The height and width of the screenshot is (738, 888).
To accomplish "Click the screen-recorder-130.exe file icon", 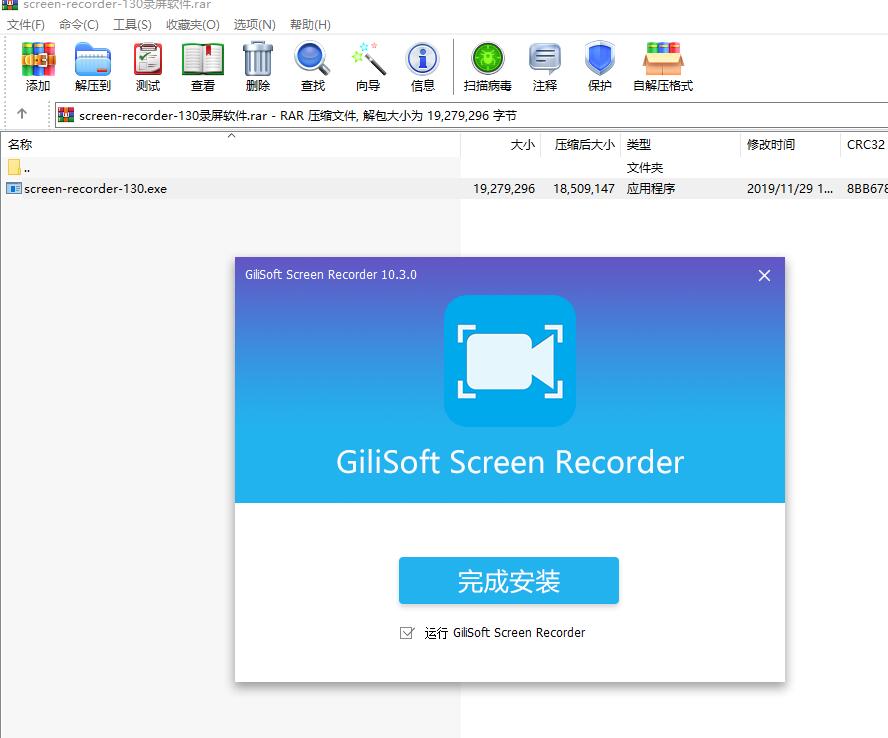I will click(14, 189).
